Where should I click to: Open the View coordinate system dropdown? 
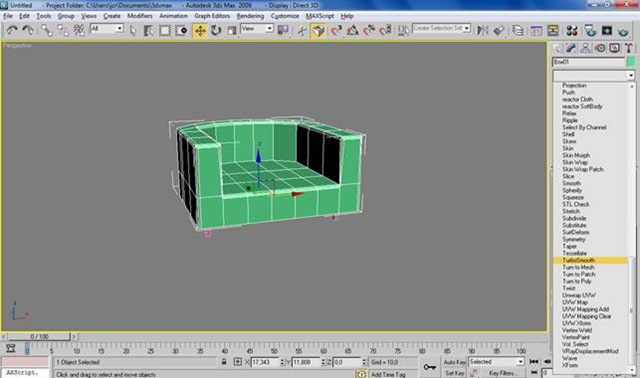[x=257, y=29]
